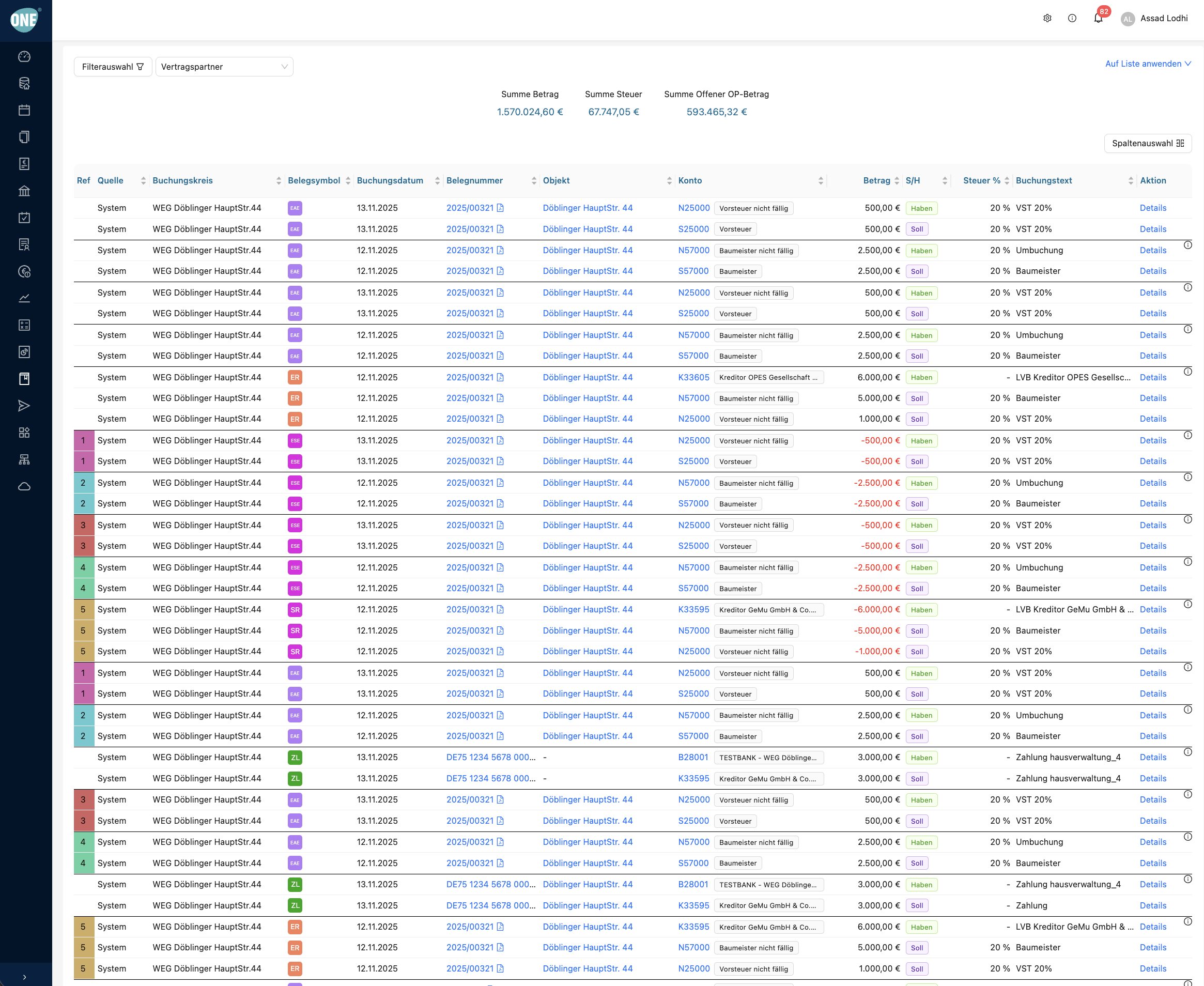Sort the table by the Betrag column
The width and height of the screenshot is (1204, 986).
[x=896, y=181]
